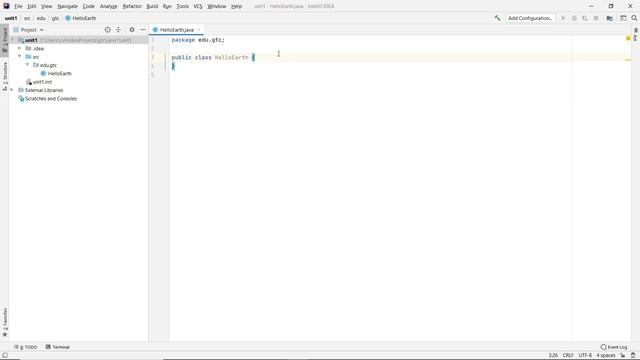Screen dimensions: 640x360
Task: Close the HelloEarth.java tab
Action: pyautogui.click(x=199, y=30)
